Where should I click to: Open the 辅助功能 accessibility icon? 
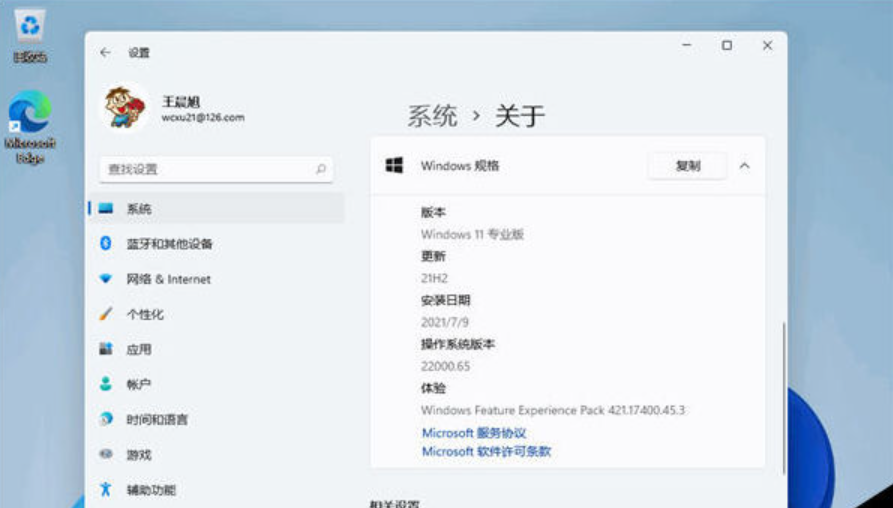coord(106,489)
